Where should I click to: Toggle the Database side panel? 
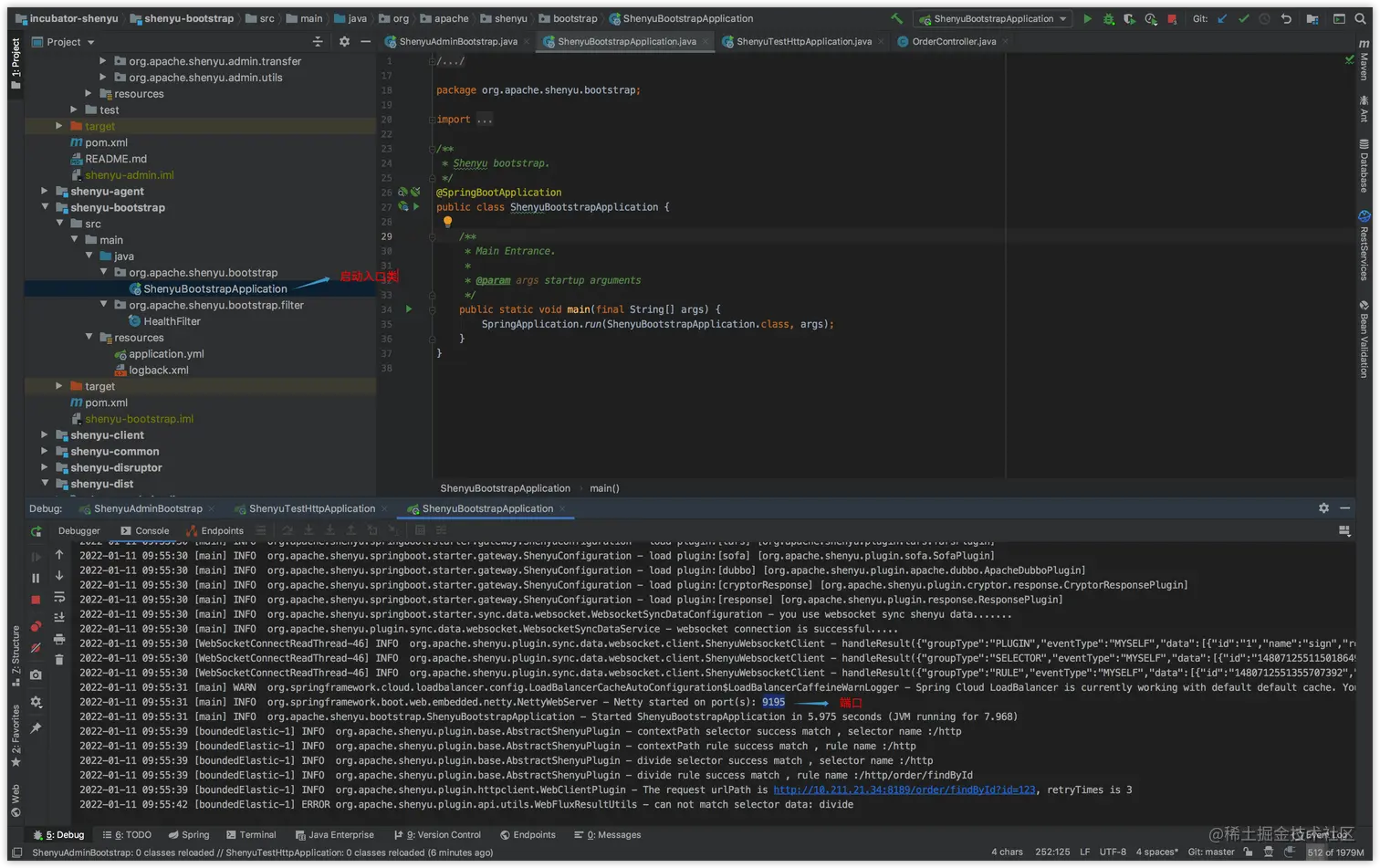point(1364,166)
